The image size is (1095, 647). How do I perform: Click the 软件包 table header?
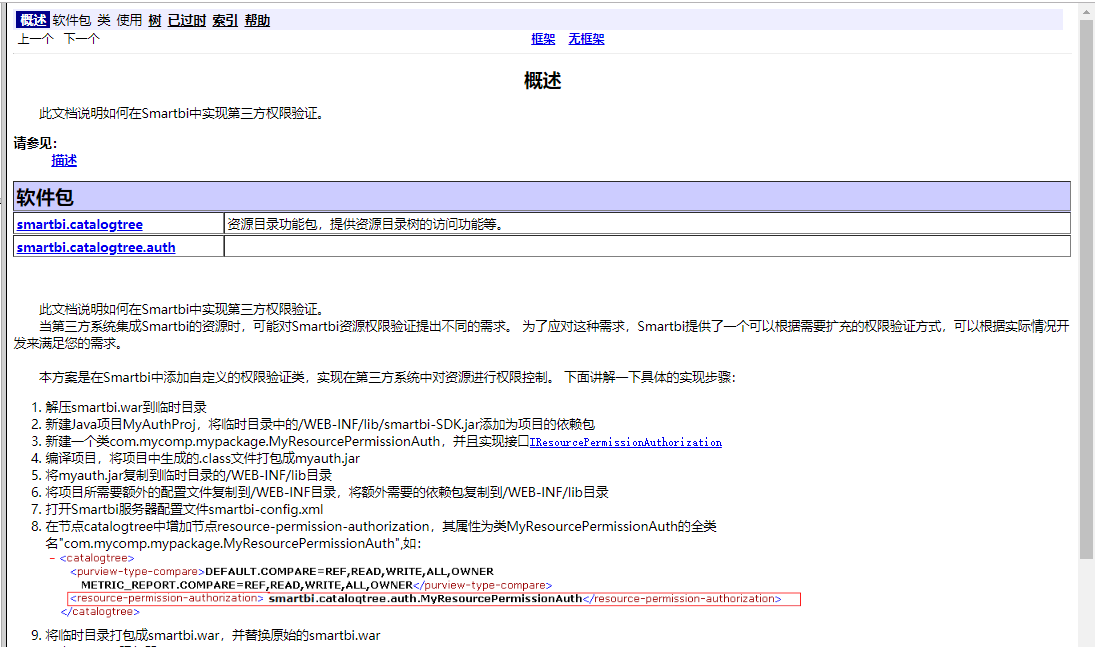click(541, 197)
